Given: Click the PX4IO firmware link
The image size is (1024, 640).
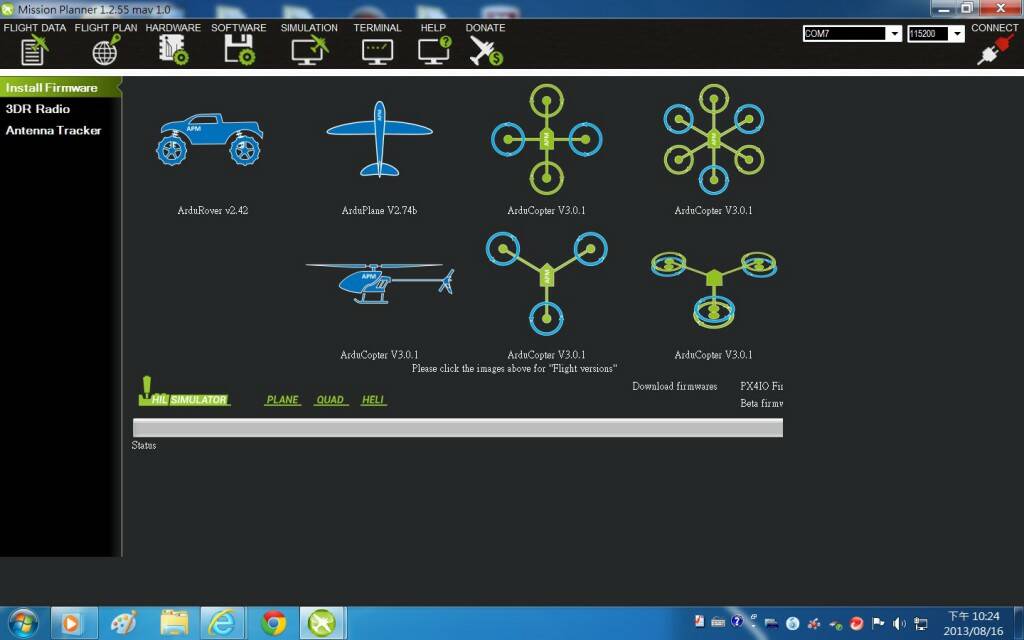Looking at the screenshot, I should [x=761, y=387].
